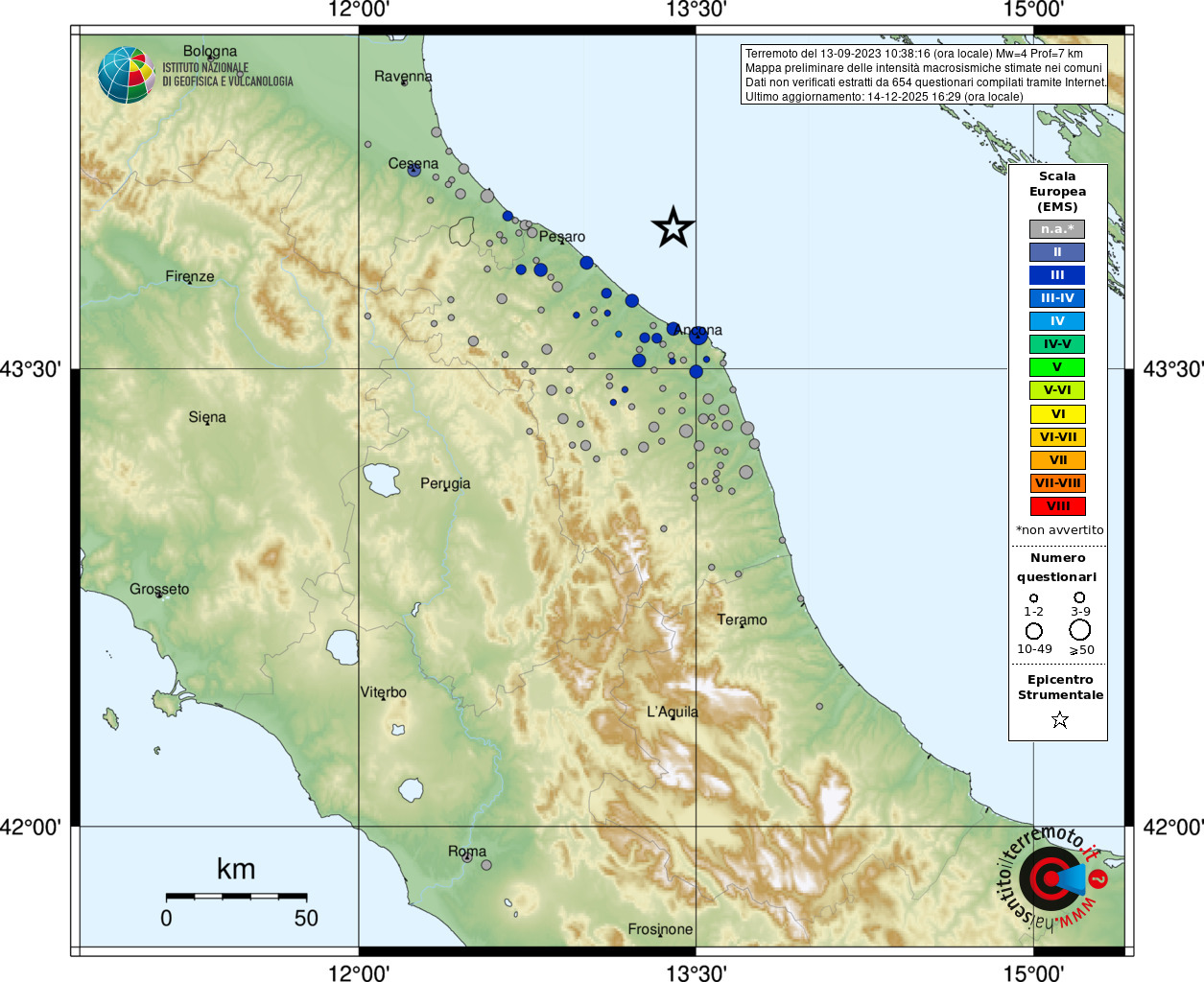Select the red VIII legend swatch
The width and height of the screenshot is (1204, 982).
(x=1057, y=506)
